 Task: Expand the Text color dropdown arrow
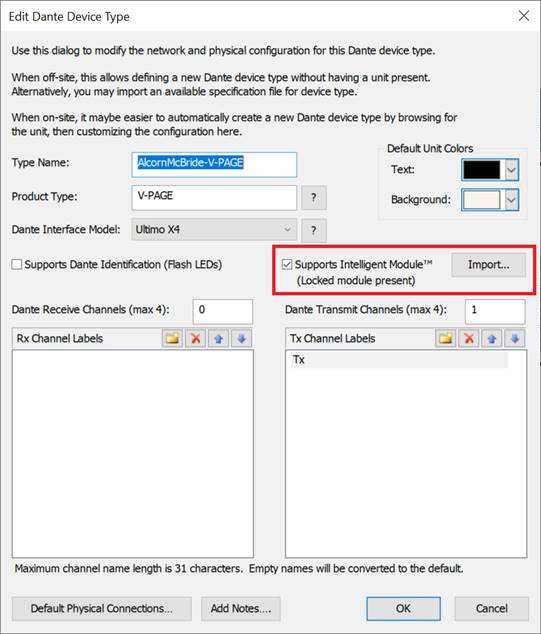[x=511, y=170]
